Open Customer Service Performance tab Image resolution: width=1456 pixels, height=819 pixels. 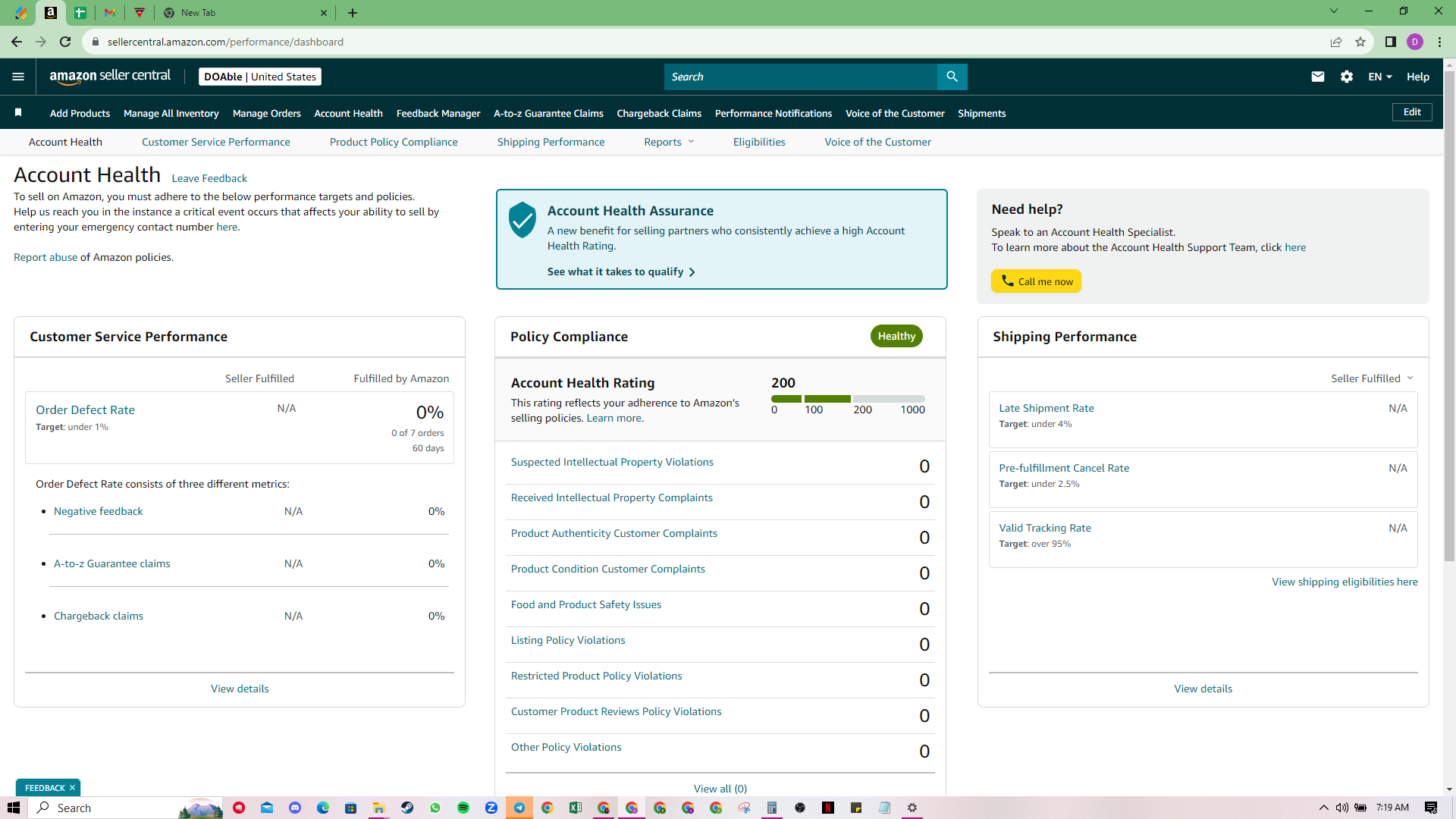click(216, 142)
